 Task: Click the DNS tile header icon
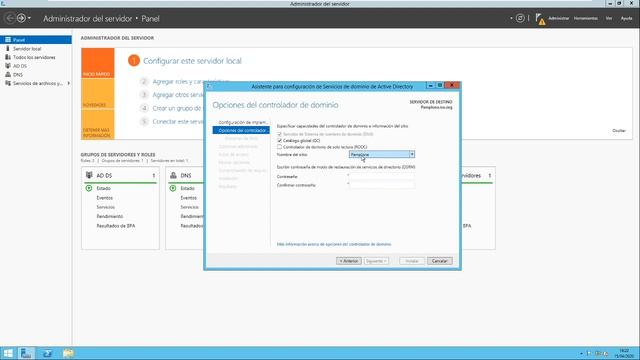(173, 175)
